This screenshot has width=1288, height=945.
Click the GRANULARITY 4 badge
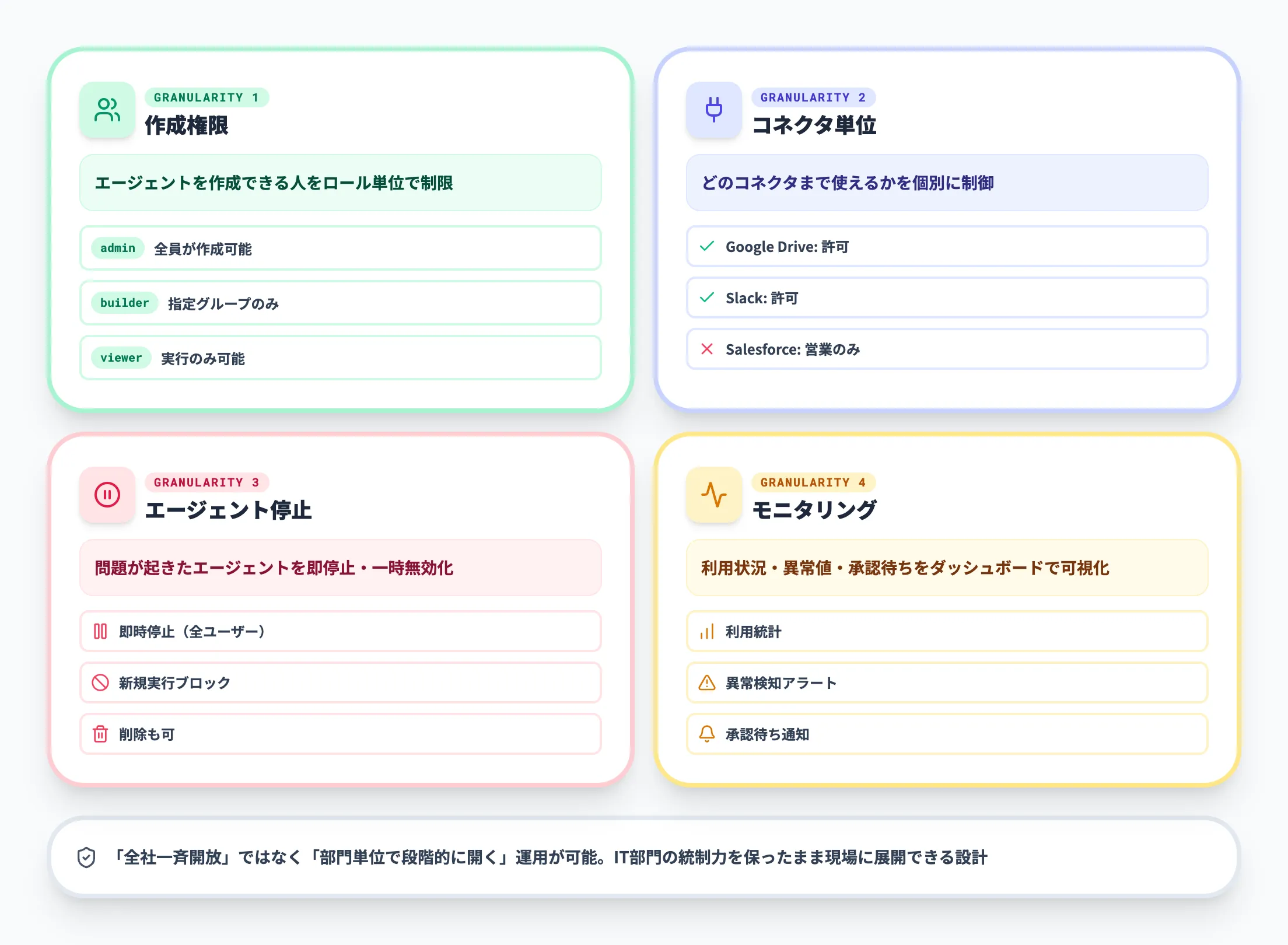coord(813,482)
